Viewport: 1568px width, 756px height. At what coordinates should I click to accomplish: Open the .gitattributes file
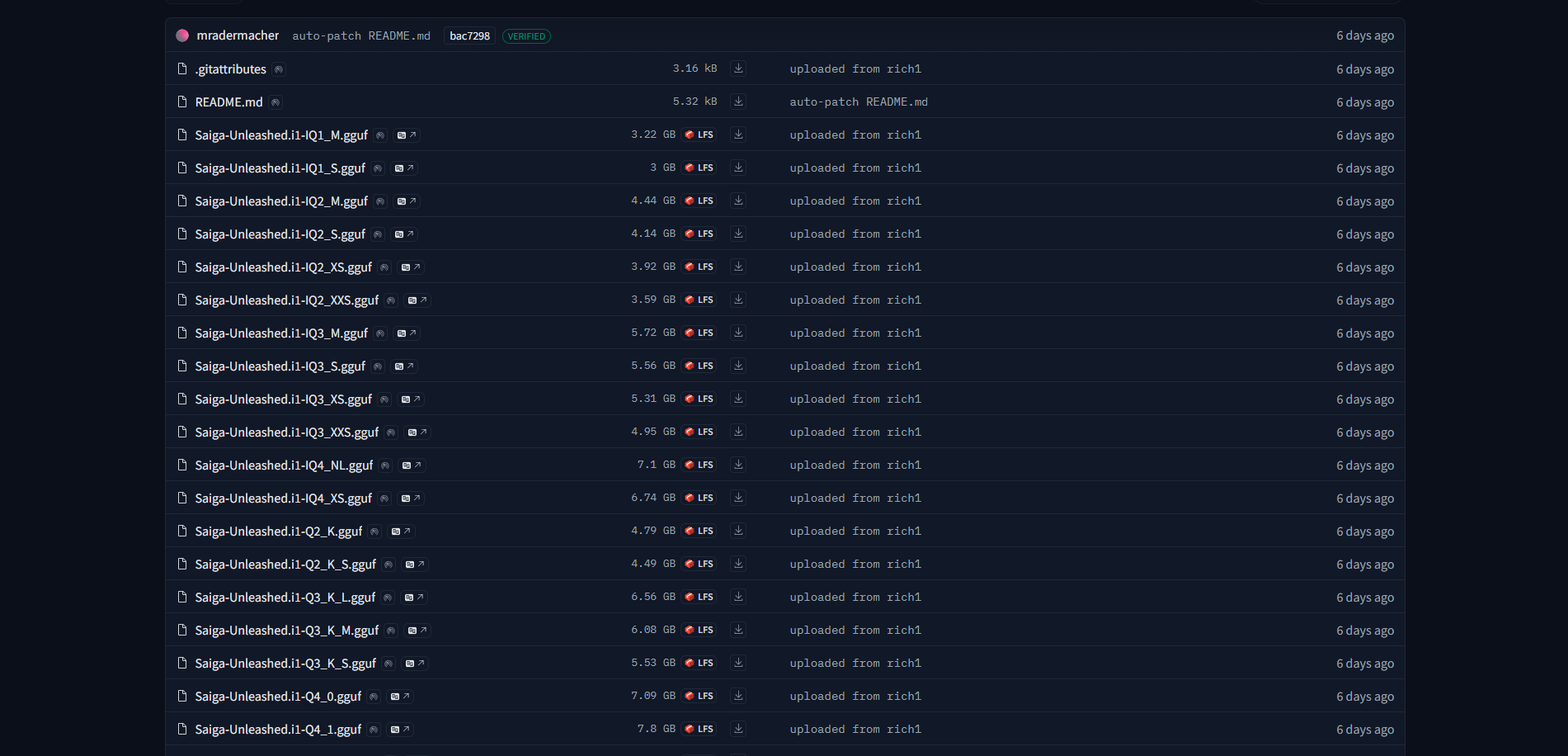tap(231, 69)
